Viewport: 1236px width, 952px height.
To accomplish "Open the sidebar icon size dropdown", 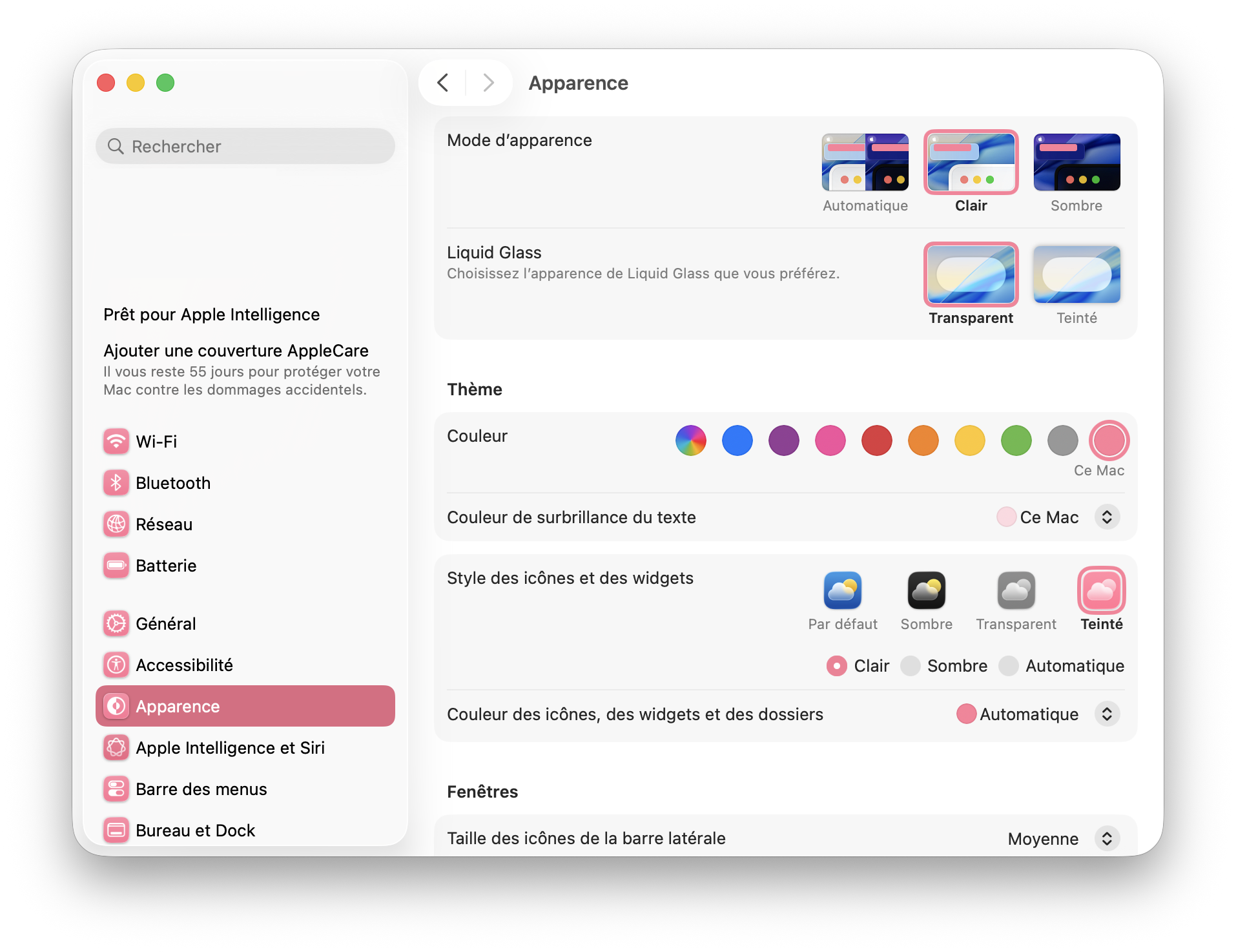I will click(1106, 838).
